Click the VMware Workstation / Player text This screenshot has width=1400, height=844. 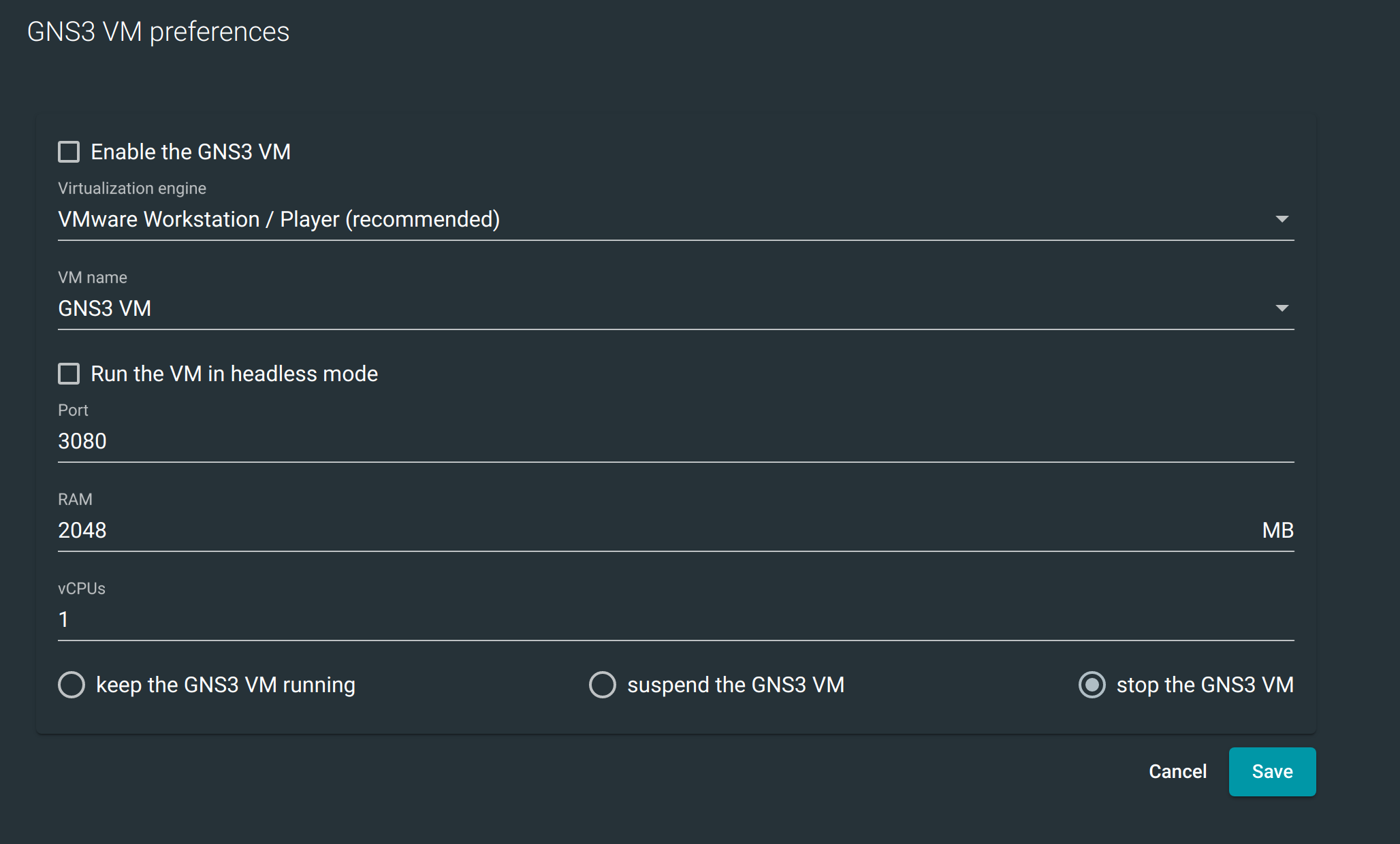point(279,219)
